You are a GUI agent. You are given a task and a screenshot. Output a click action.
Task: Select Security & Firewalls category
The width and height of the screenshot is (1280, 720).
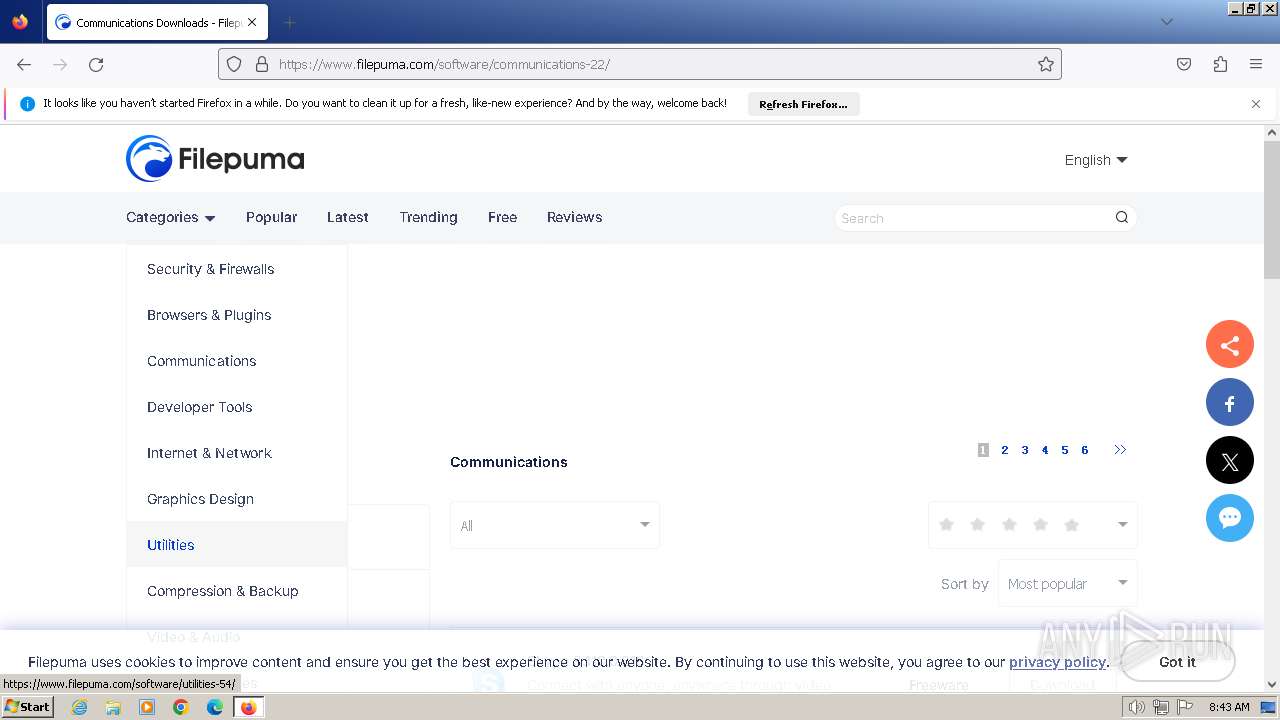click(x=237, y=269)
